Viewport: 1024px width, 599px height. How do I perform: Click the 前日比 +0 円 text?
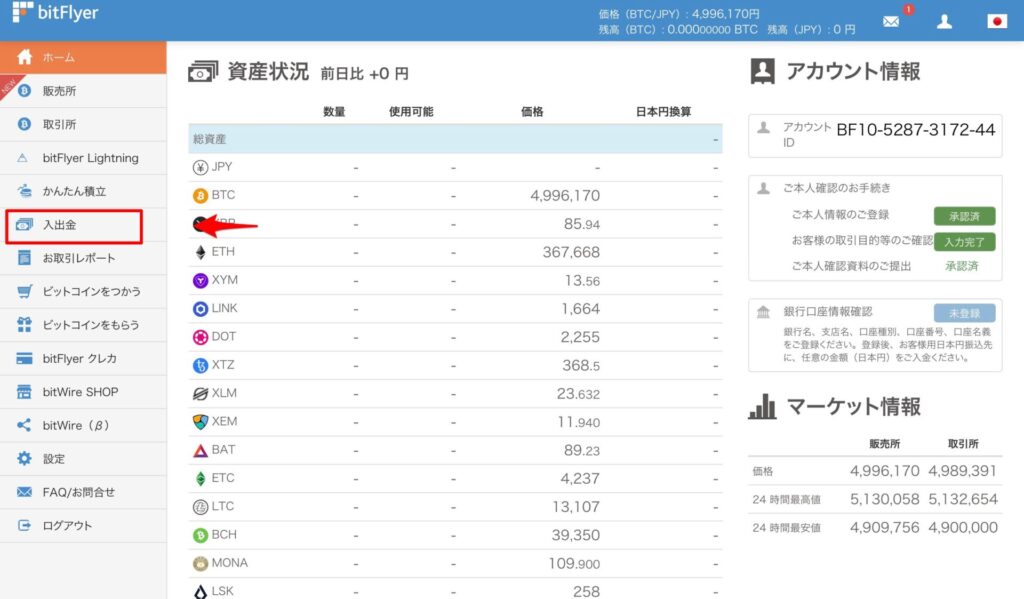(364, 74)
